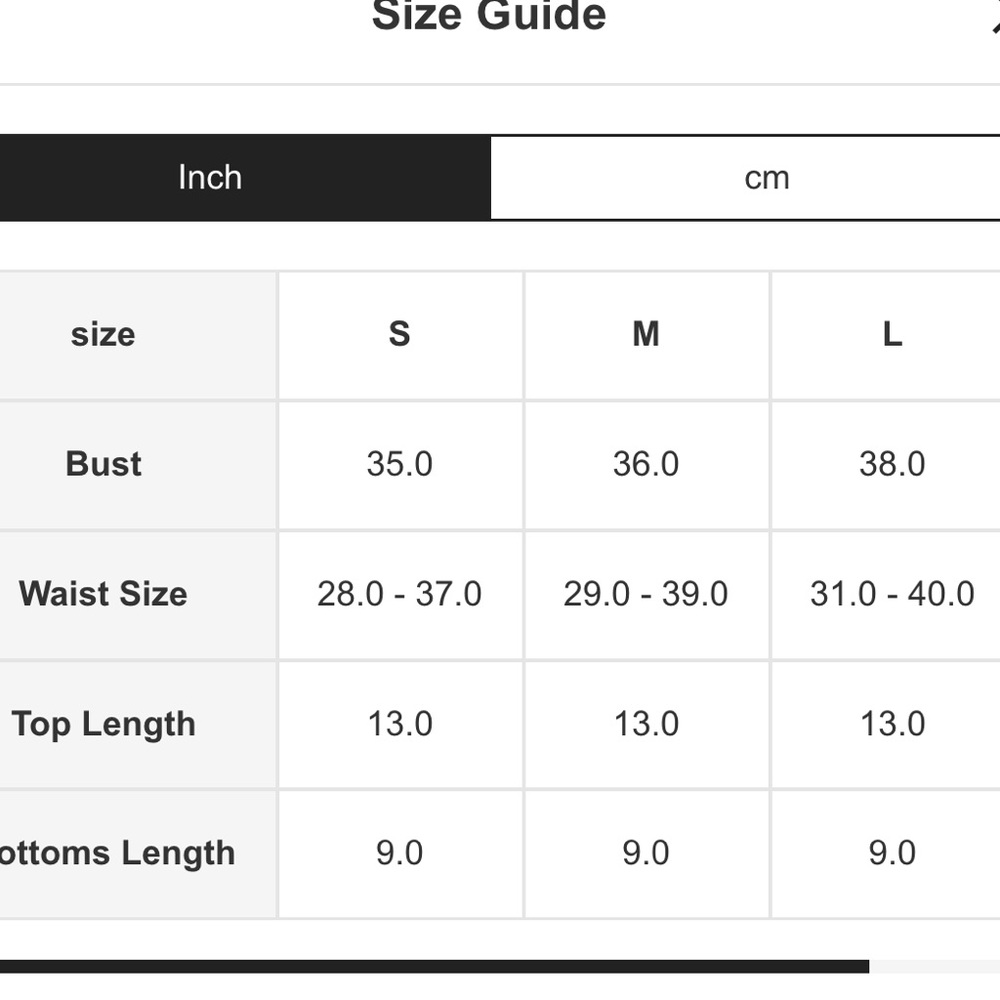Click the 28.0 - 37.0 waist cell
Screen dimensions: 1000x1000
coord(400,594)
